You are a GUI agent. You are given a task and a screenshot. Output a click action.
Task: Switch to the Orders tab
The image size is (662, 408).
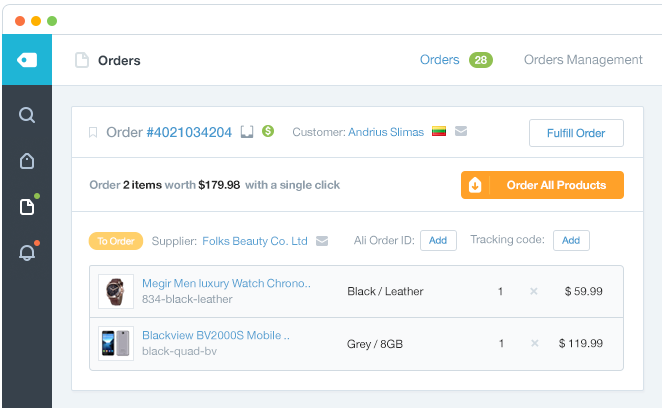click(440, 60)
